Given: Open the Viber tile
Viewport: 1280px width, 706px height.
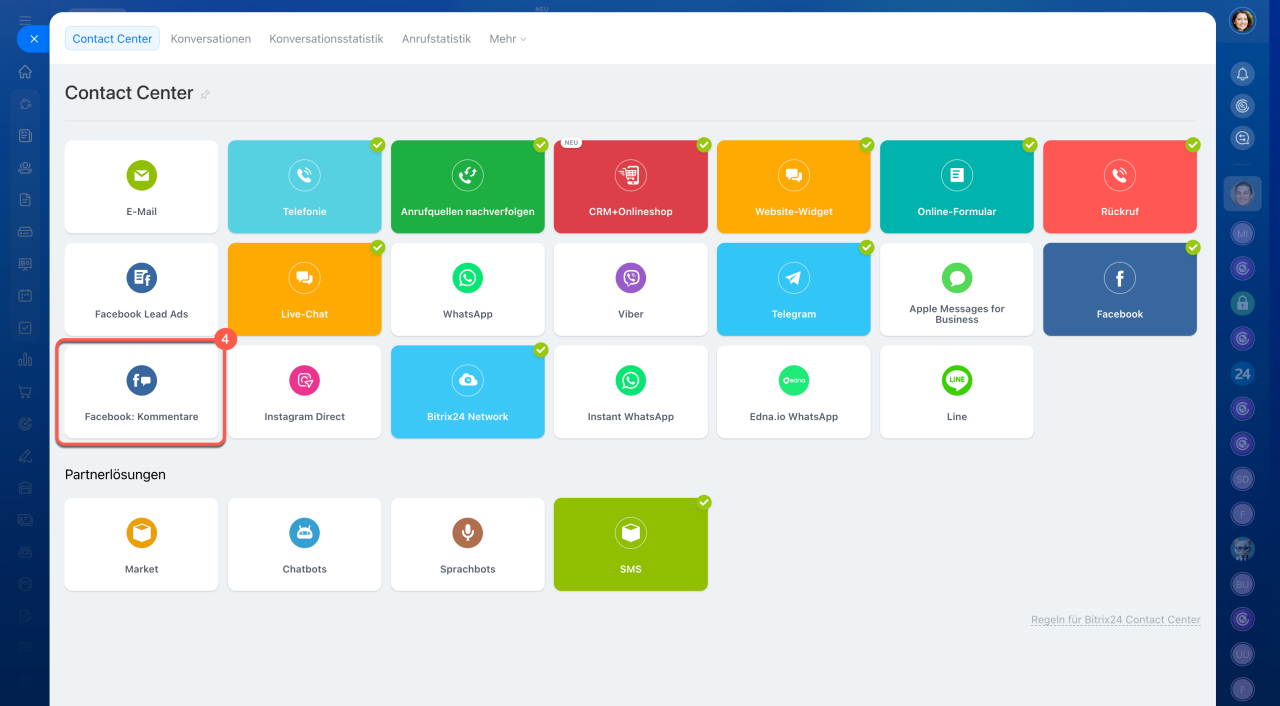Looking at the screenshot, I should coord(631,289).
